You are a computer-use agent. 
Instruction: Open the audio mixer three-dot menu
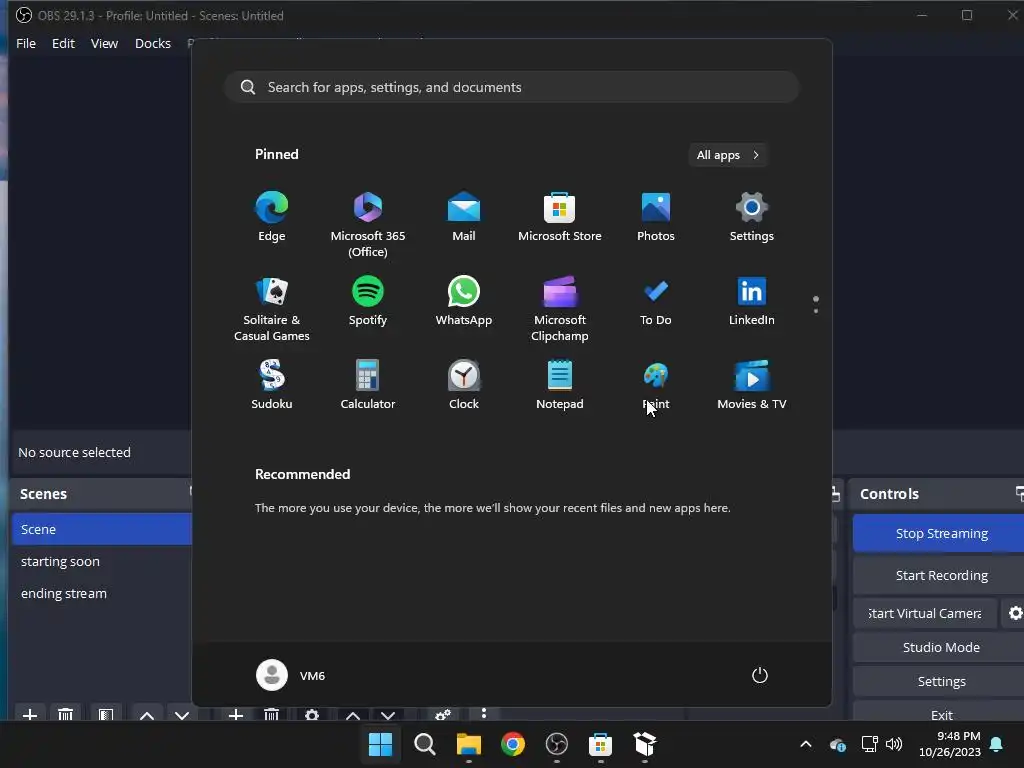click(x=484, y=713)
